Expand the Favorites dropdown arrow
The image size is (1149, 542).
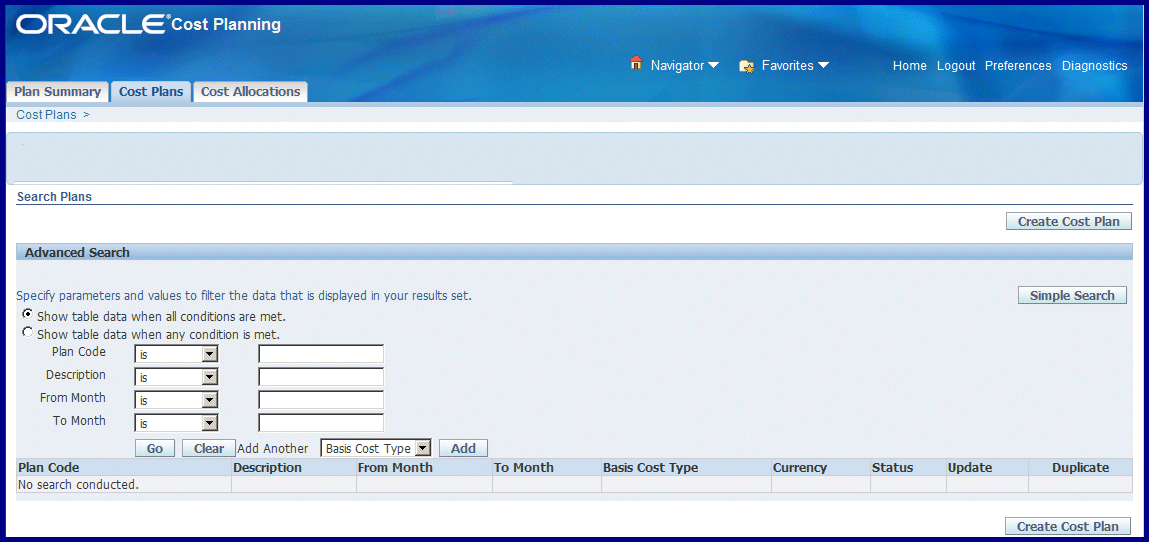pyautogui.click(x=823, y=66)
